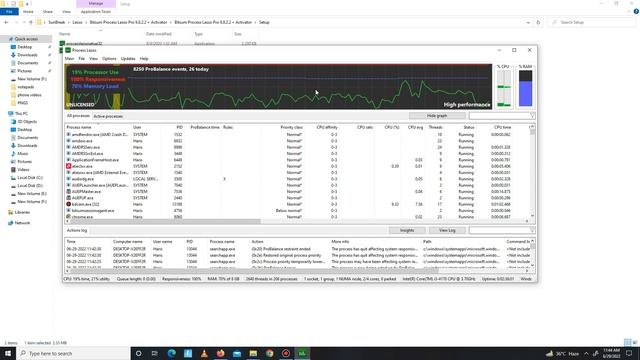Viewport: 640px width, 360px height.
Task: Click the Search Setup box in Explorer
Action: (592, 22)
